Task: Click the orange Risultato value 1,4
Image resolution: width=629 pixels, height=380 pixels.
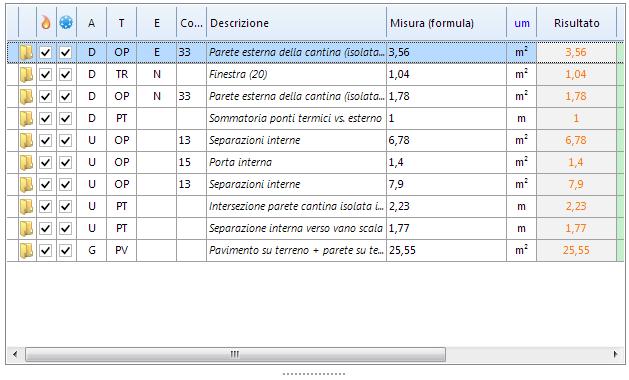Action: 576,163
